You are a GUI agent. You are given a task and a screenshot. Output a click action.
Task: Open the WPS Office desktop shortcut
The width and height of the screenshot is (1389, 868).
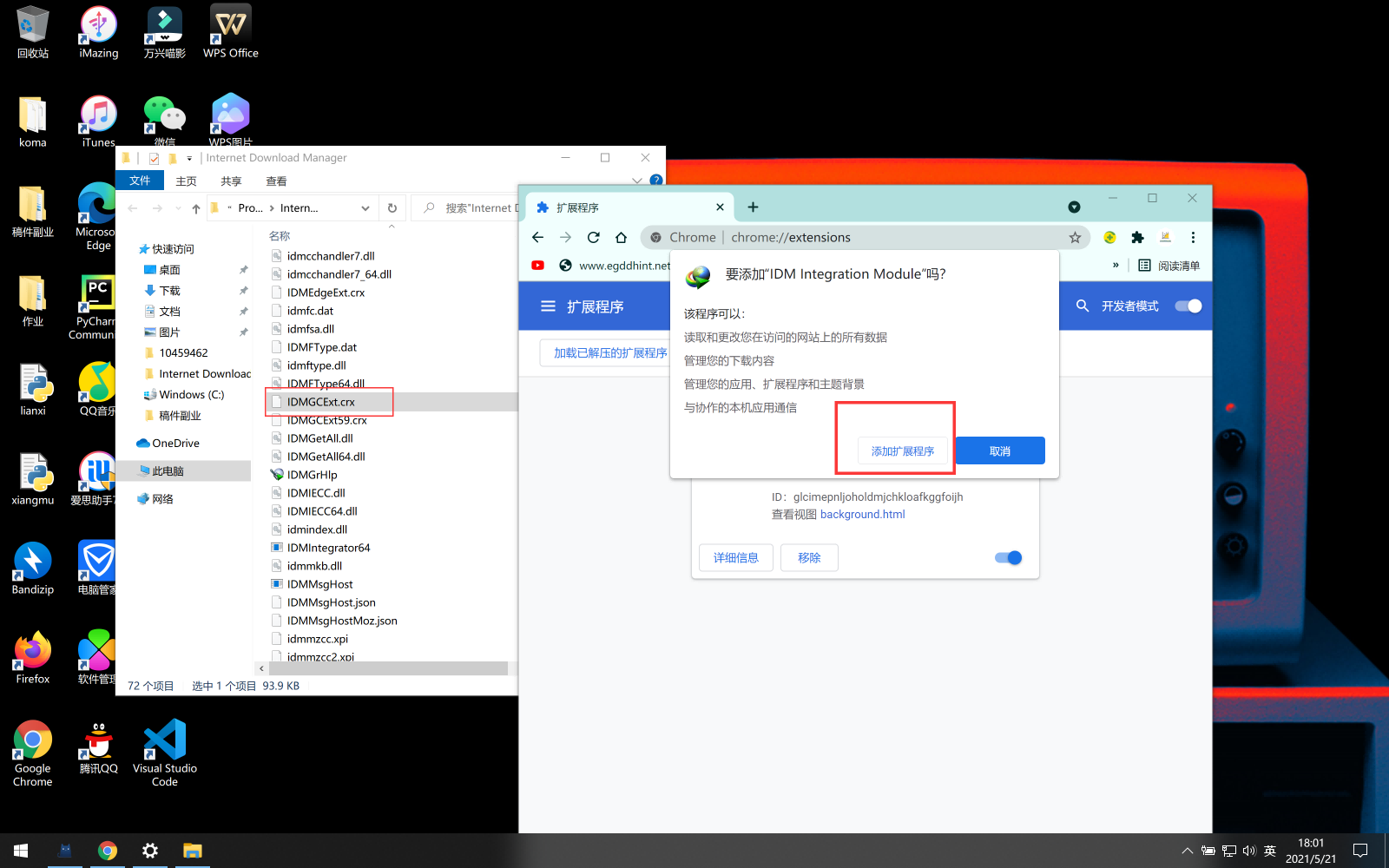(x=231, y=33)
